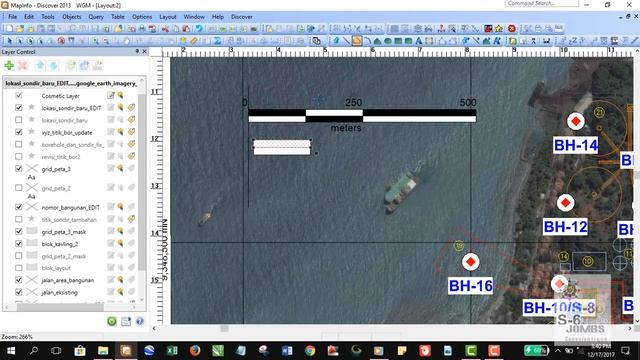Open the Query menu
Viewport: 640px width, 360px height.
tap(96, 17)
